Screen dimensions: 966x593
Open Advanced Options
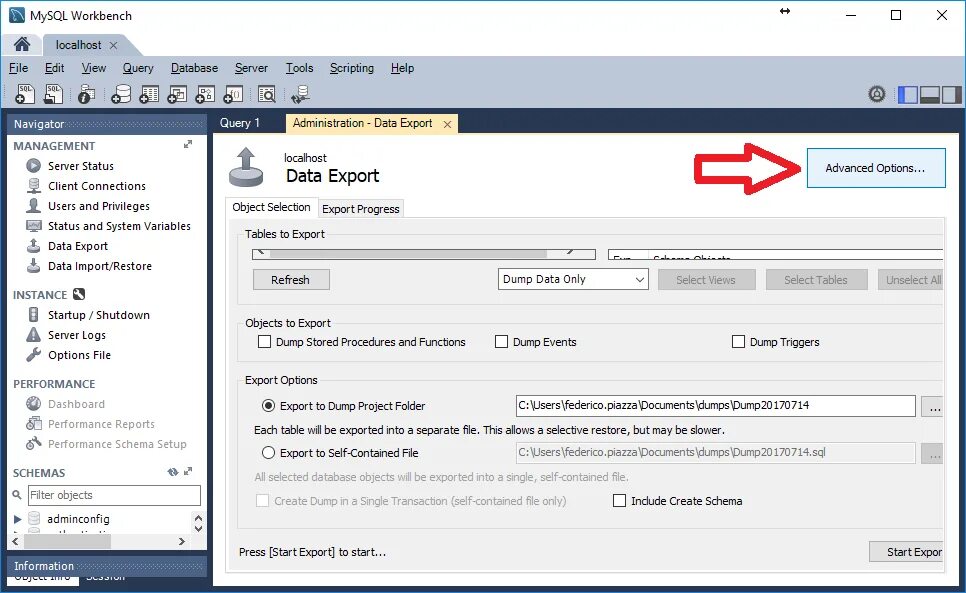875,168
